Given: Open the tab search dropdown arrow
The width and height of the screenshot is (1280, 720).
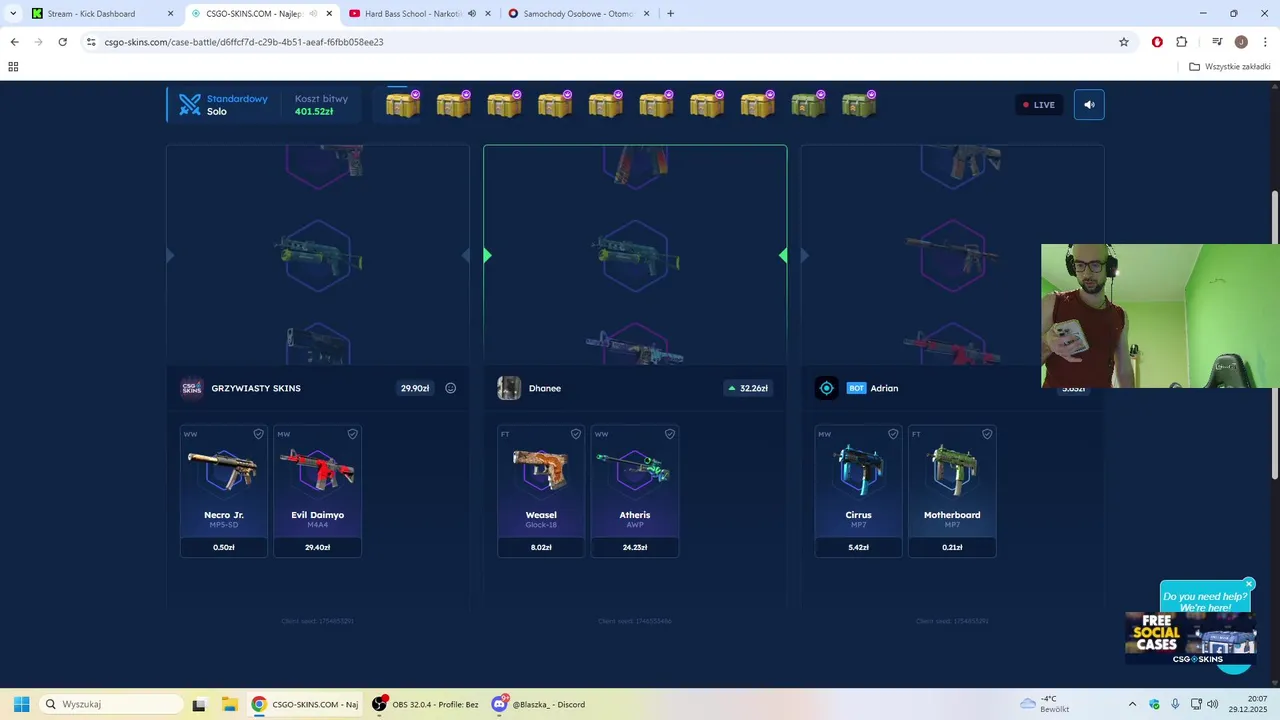Looking at the screenshot, I should click(x=13, y=14).
